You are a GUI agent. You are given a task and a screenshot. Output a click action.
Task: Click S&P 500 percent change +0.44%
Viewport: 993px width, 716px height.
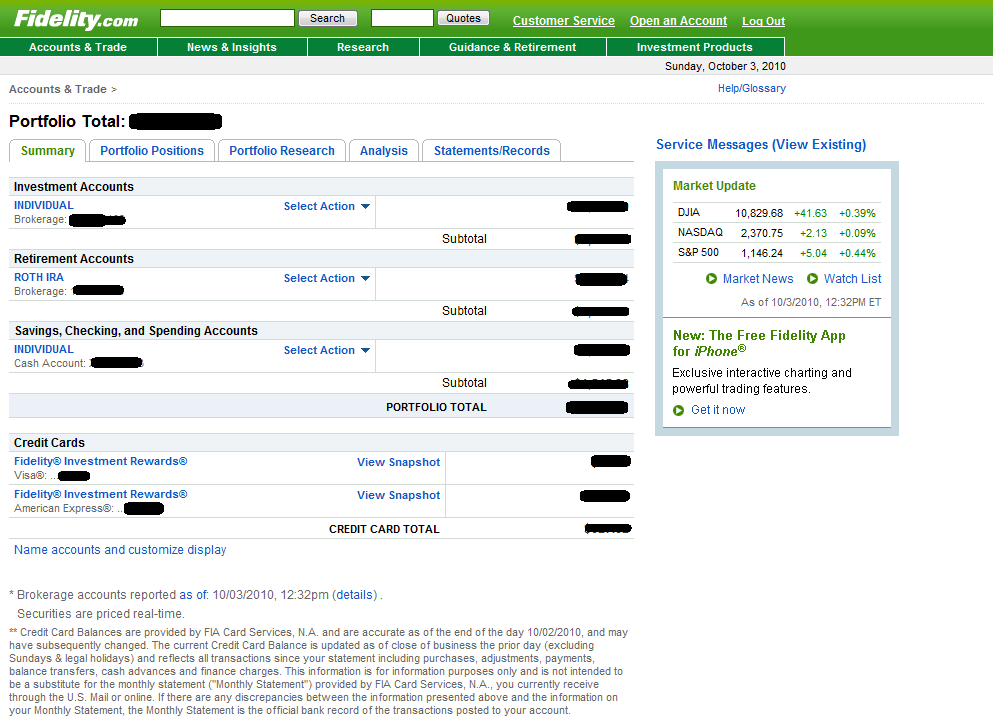click(x=857, y=253)
